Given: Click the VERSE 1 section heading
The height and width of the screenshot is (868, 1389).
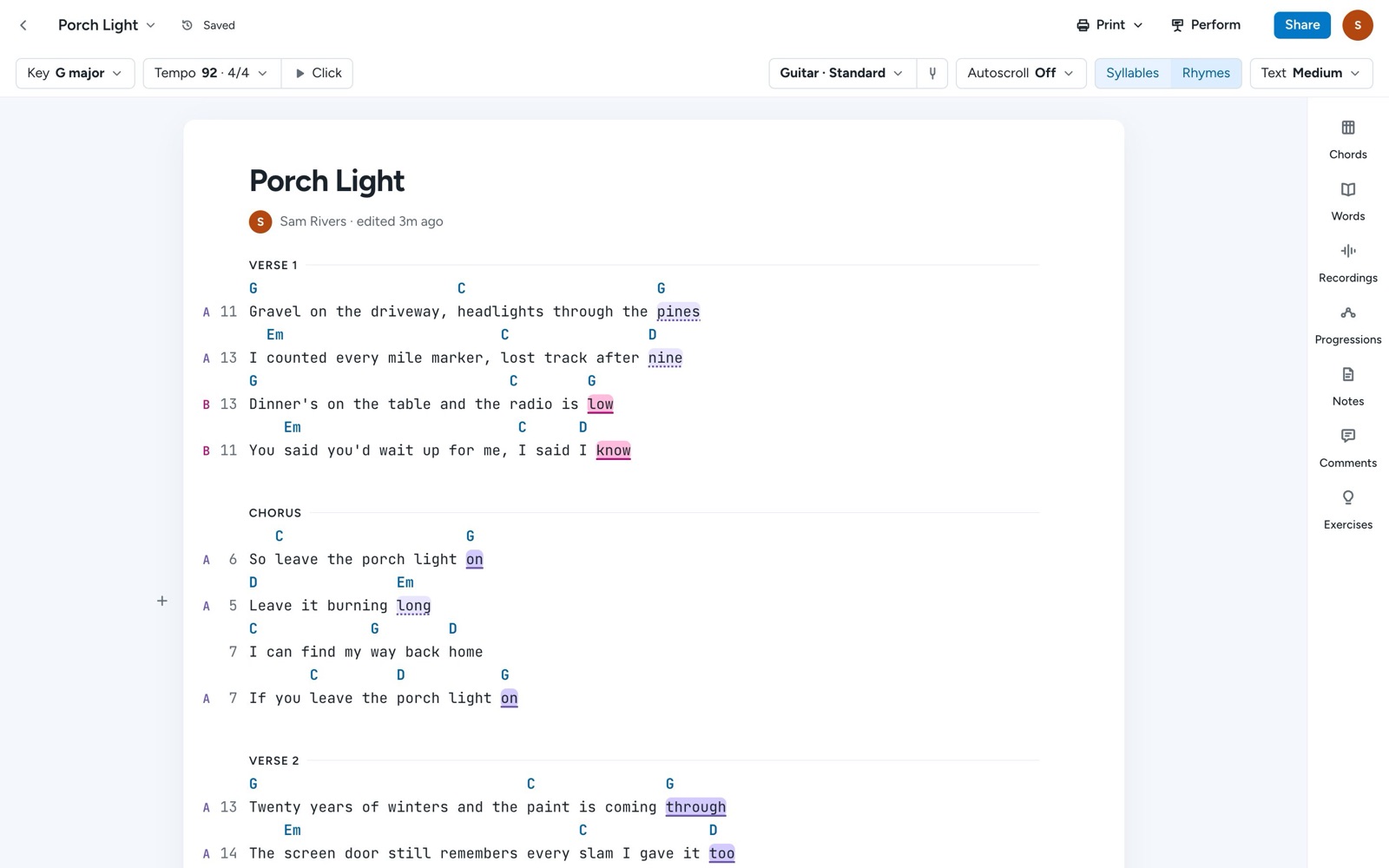Looking at the screenshot, I should pos(273,265).
